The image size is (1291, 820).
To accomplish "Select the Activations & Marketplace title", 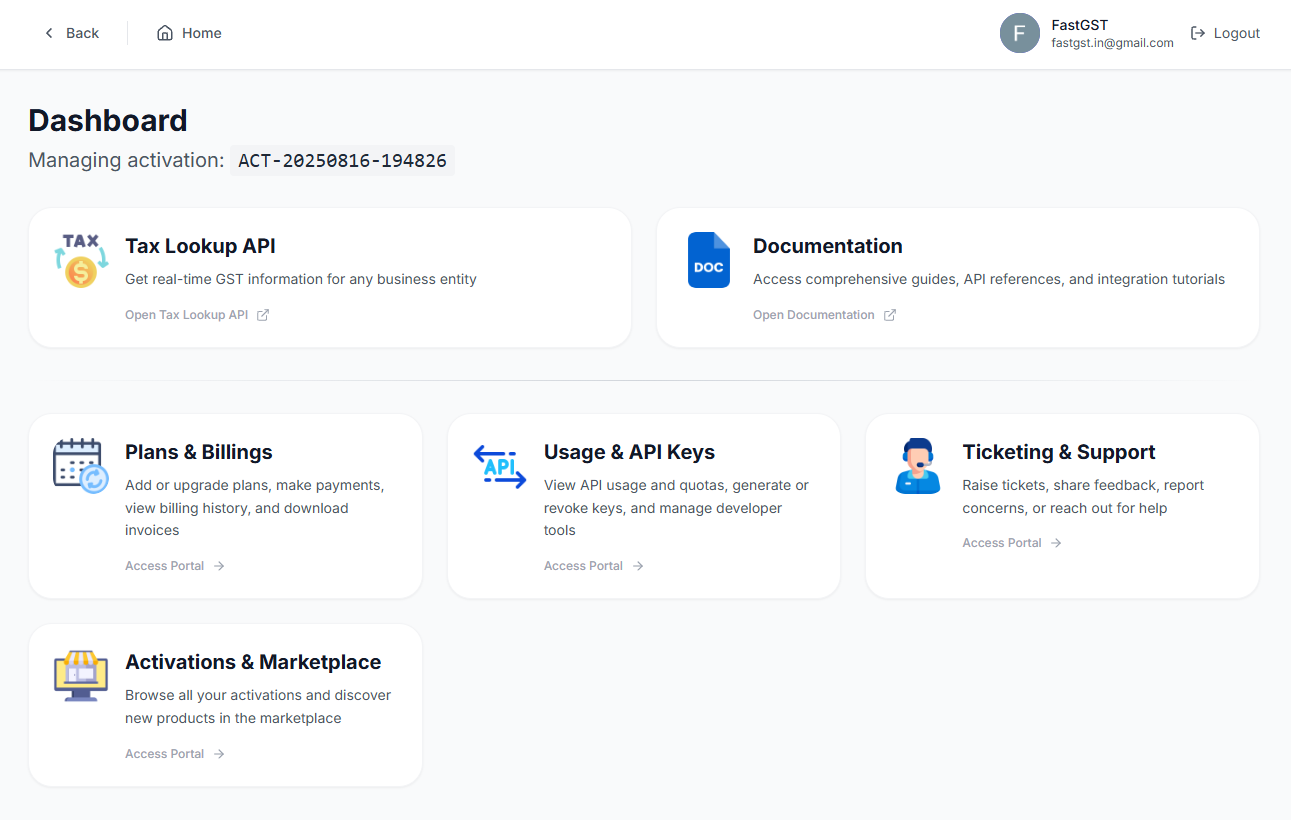I will [x=253, y=662].
